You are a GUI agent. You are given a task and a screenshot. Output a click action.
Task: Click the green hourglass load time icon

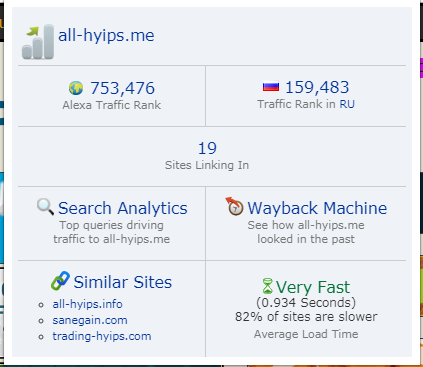pyautogui.click(x=267, y=286)
